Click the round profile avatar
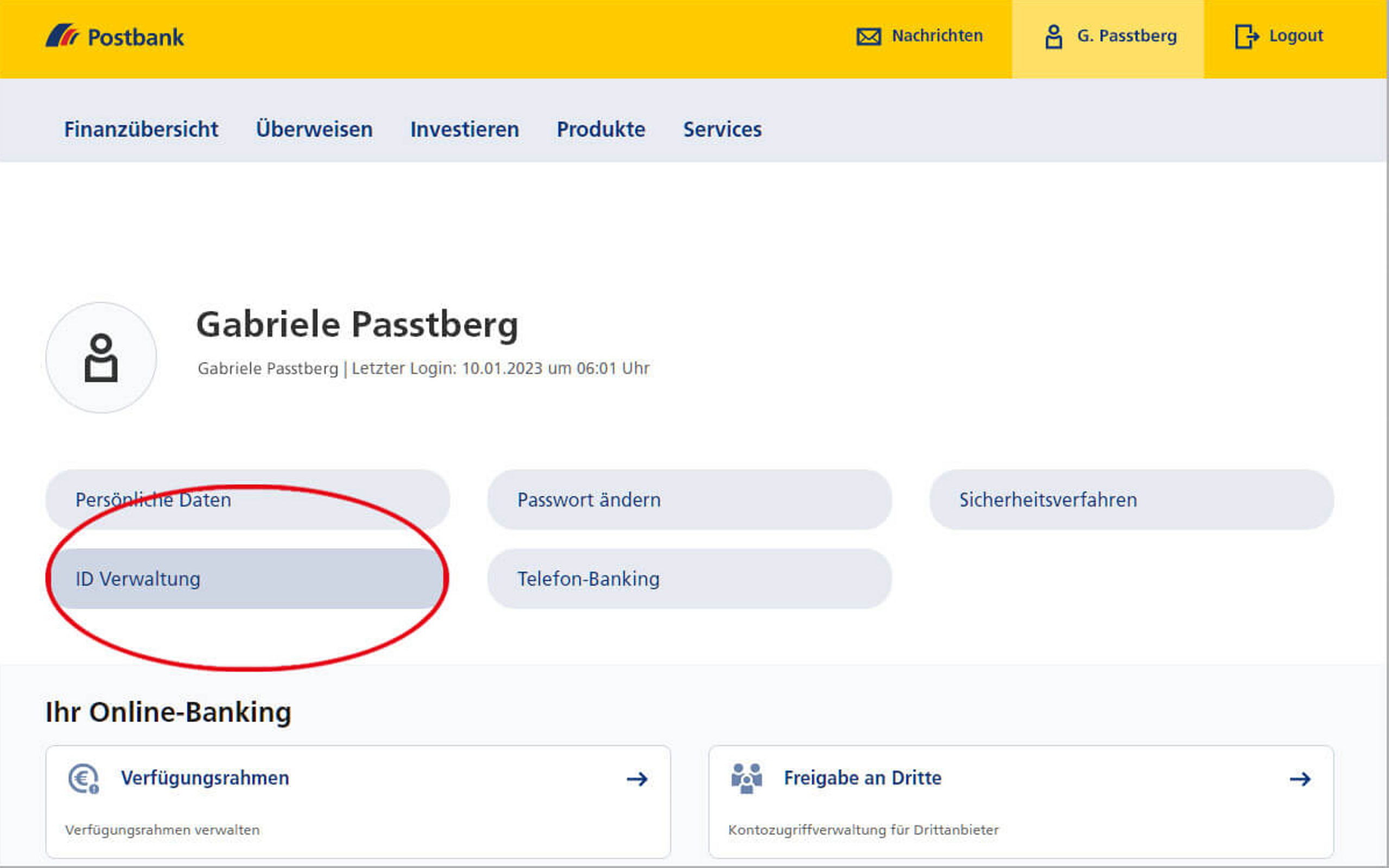Image resolution: width=1389 pixels, height=868 pixels. (101, 358)
